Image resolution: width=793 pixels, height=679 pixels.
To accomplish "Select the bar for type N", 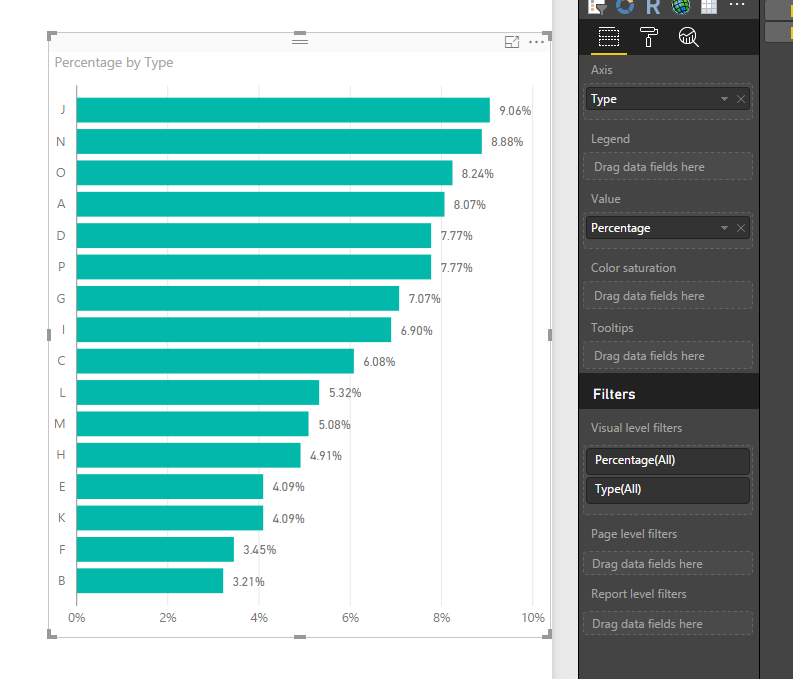I will (x=279, y=142).
